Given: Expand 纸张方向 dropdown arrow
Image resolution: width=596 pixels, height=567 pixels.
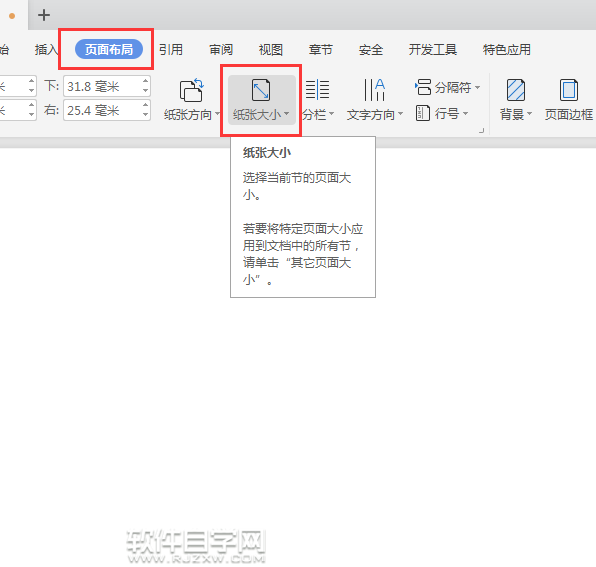Looking at the screenshot, I should click(217, 114).
